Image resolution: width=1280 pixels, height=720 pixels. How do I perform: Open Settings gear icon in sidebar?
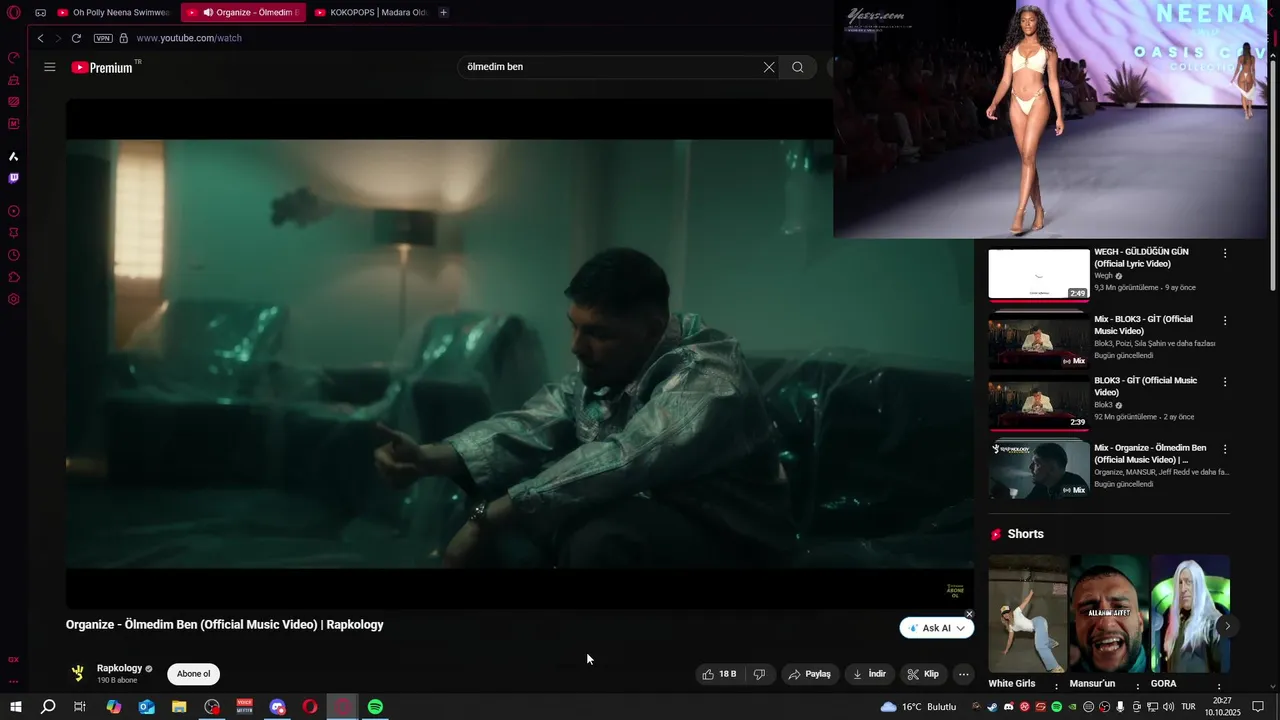[x=14, y=299]
